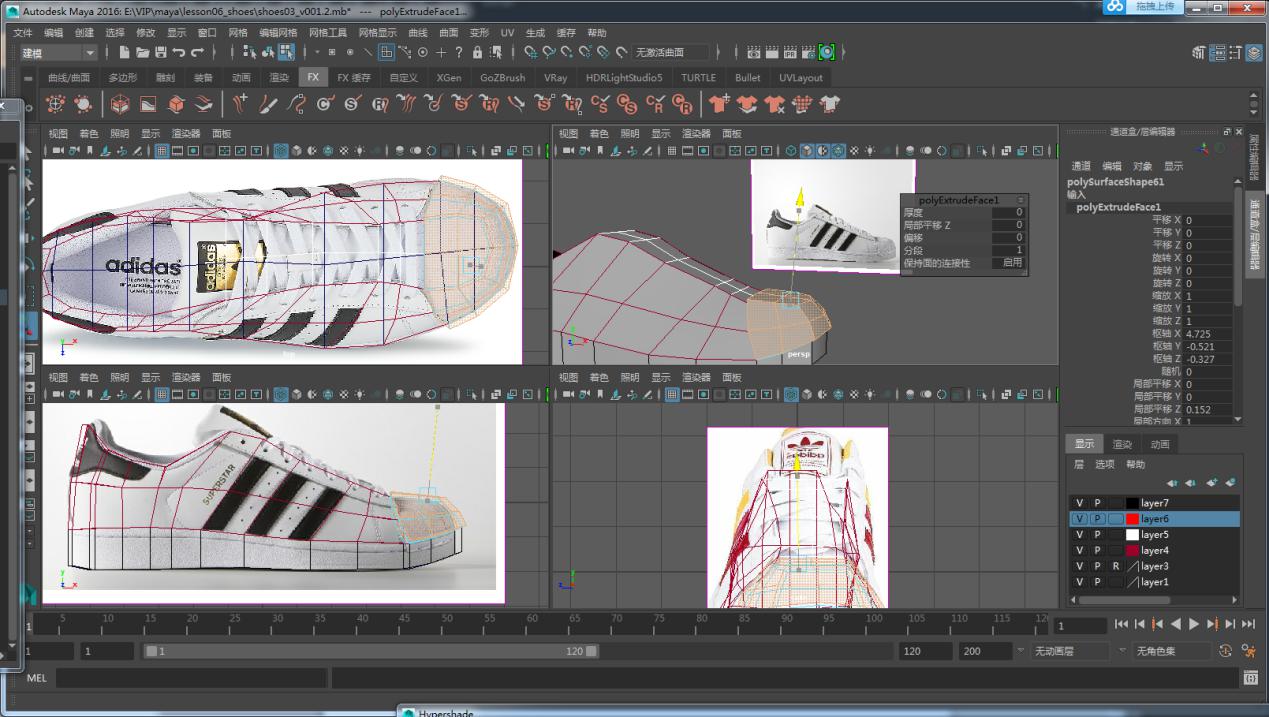Click the red color swatch of layer6
This screenshot has height=717, width=1269.
pyautogui.click(x=1132, y=519)
